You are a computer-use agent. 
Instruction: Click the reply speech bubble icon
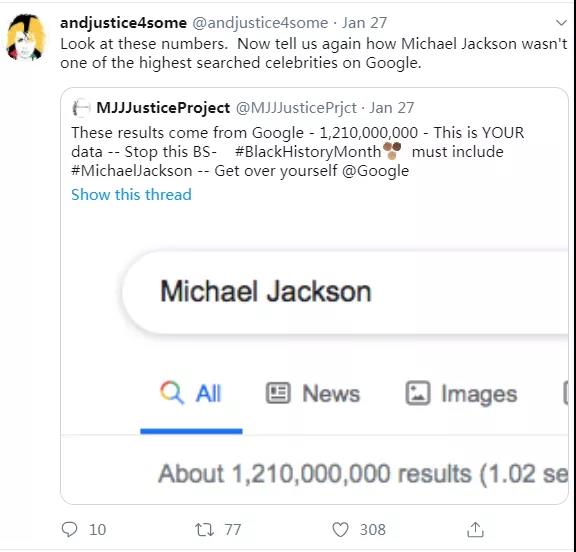(69, 529)
